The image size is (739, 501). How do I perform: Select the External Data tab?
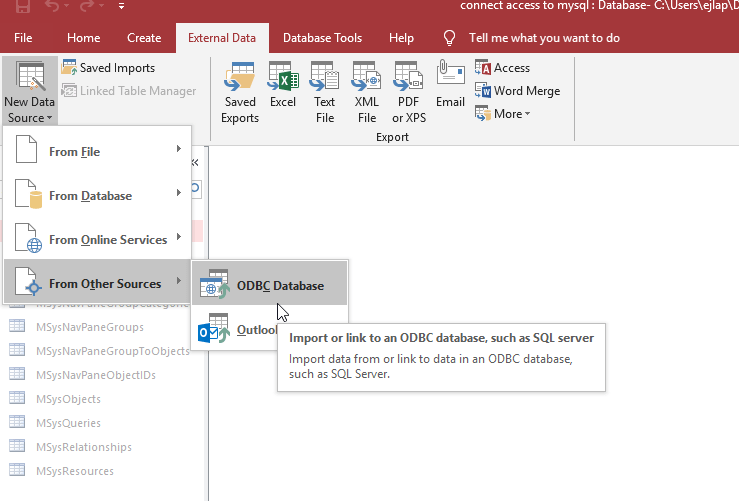point(222,38)
